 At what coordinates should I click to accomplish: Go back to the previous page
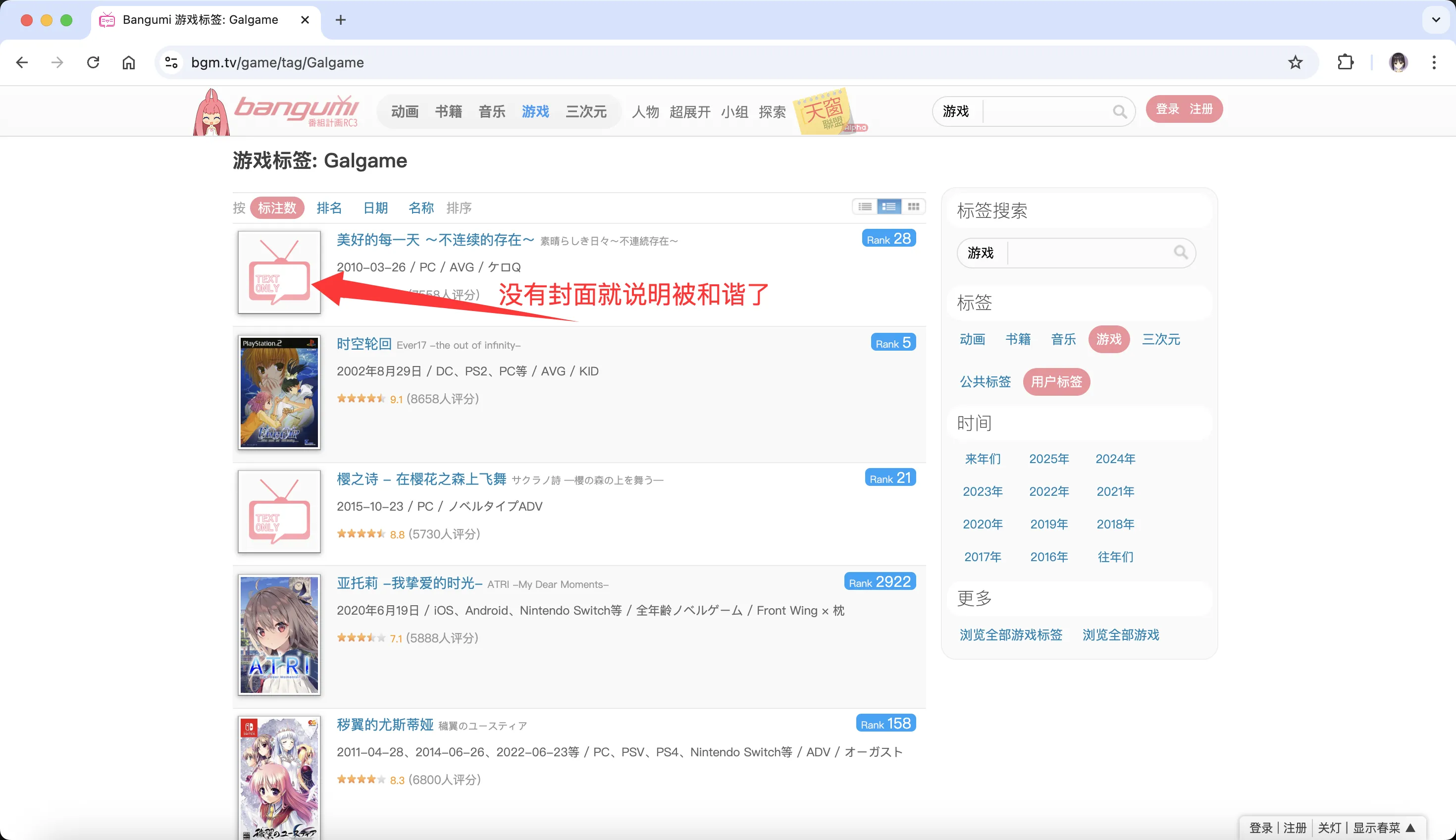click(22, 62)
